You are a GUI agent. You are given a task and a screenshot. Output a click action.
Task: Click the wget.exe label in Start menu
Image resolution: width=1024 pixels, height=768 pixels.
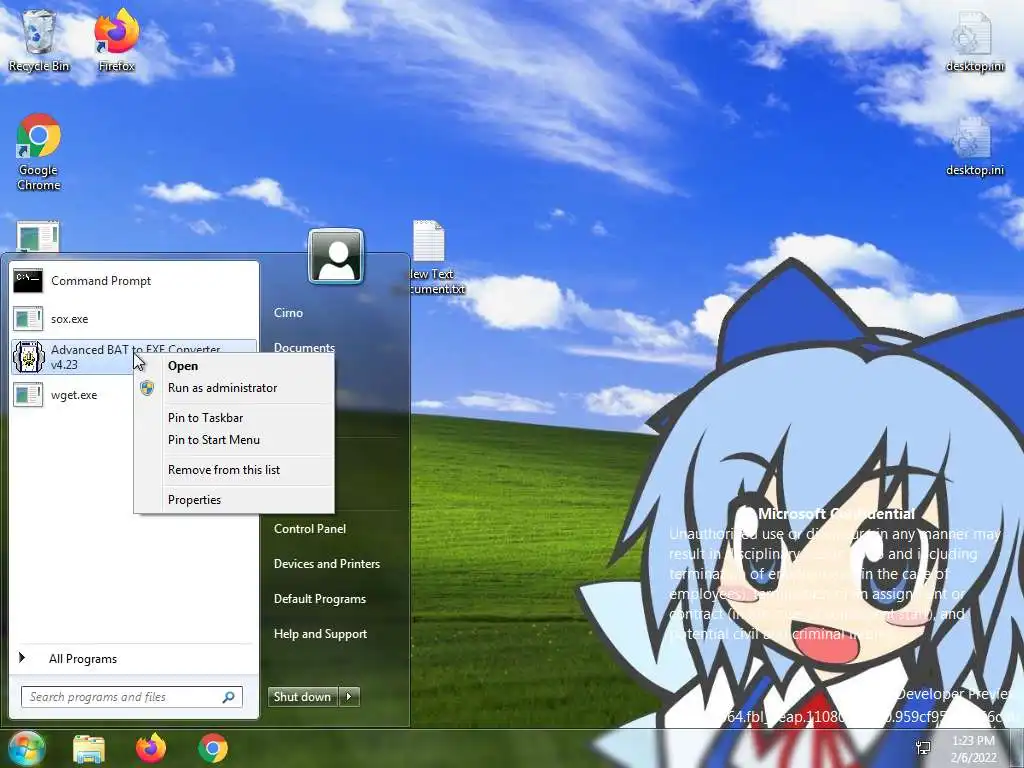pyautogui.click(x=74, y=395)
